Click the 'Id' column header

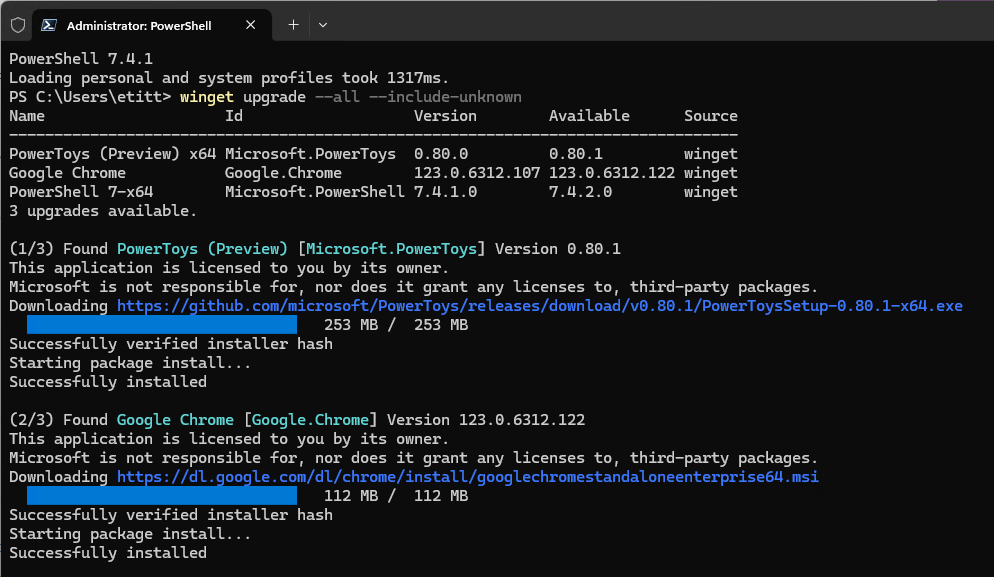[x=234, y=116]
